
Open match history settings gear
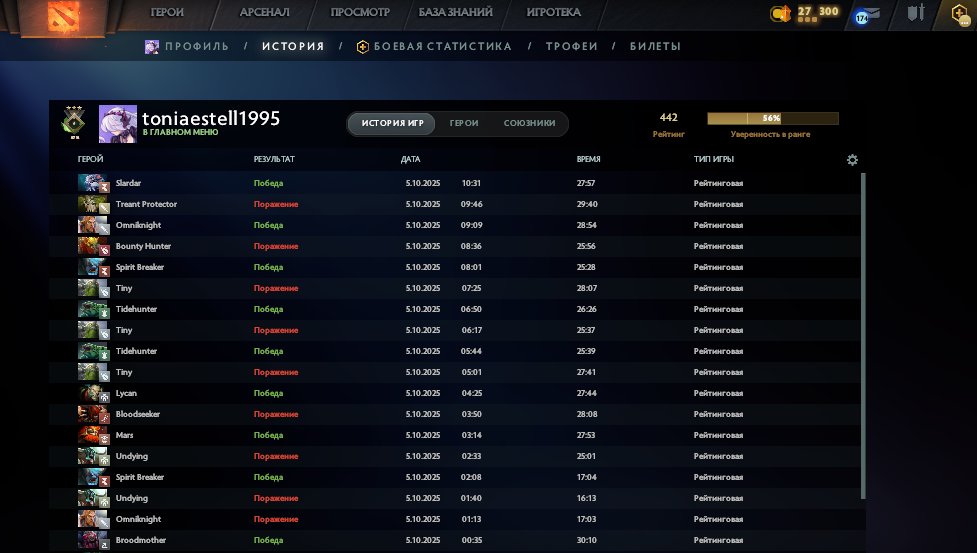(x=852, y=160)
